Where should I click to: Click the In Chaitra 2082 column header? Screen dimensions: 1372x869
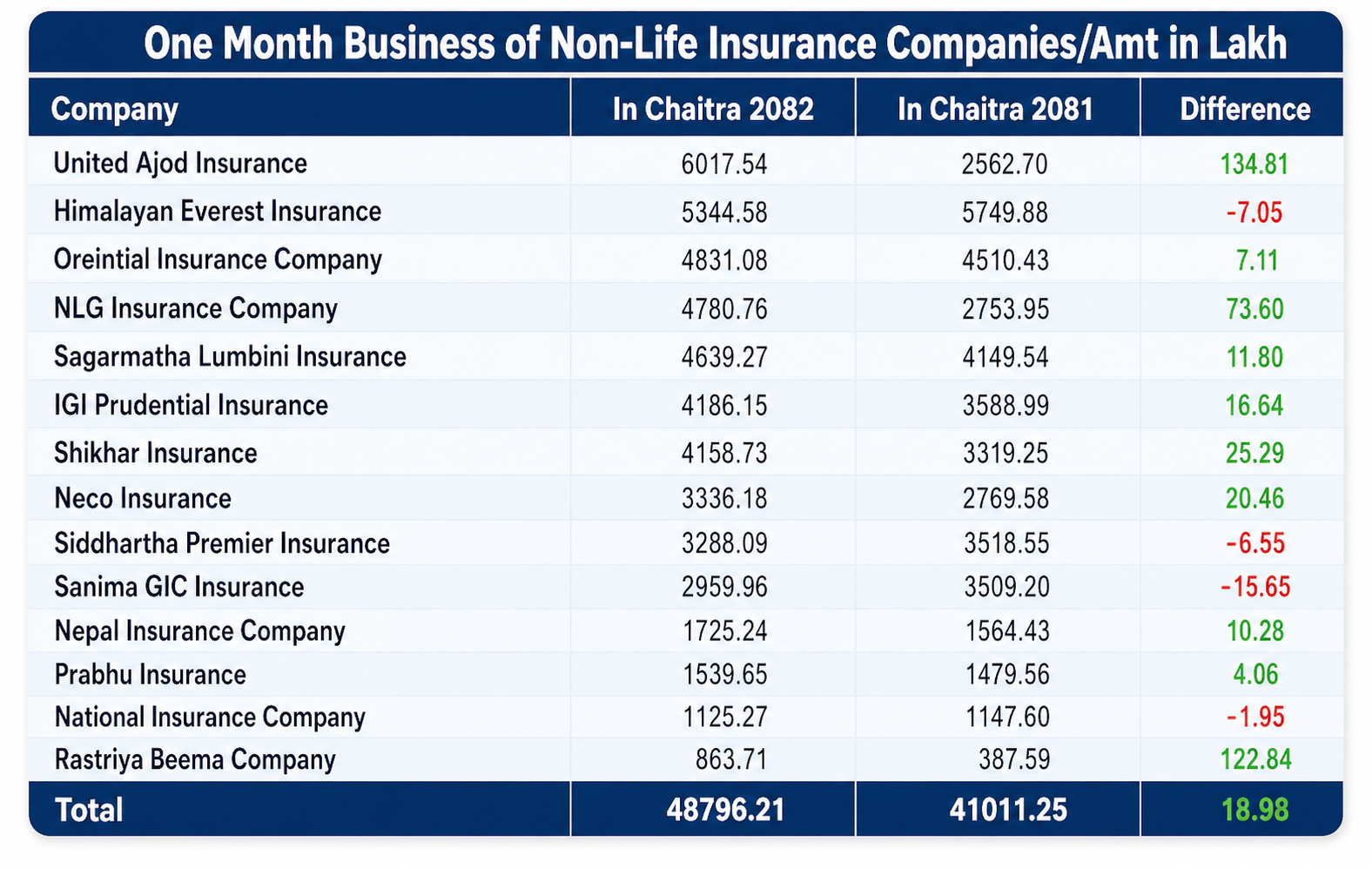[x=713, y=110]
